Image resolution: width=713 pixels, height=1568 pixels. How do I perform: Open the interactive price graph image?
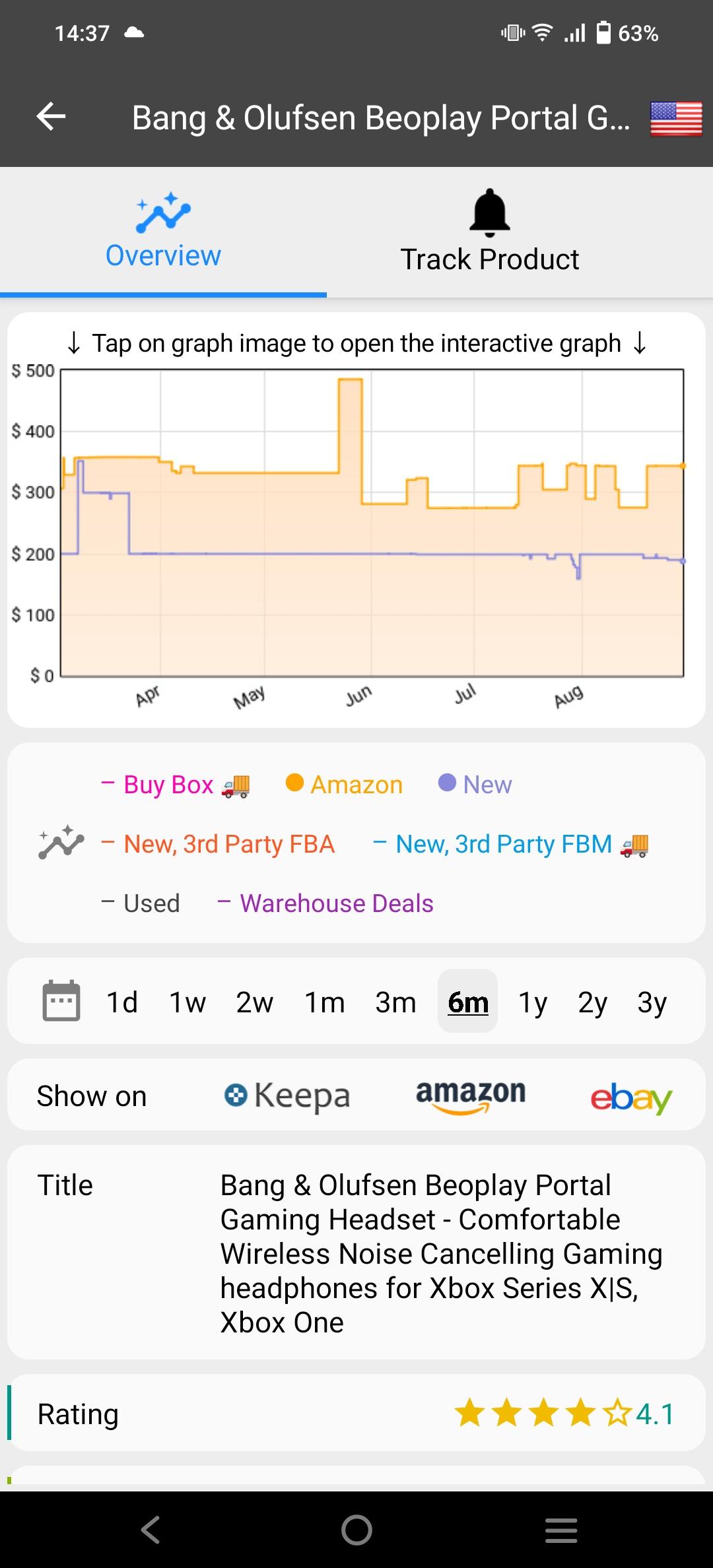pyautogui.click(x=372, y=523)
